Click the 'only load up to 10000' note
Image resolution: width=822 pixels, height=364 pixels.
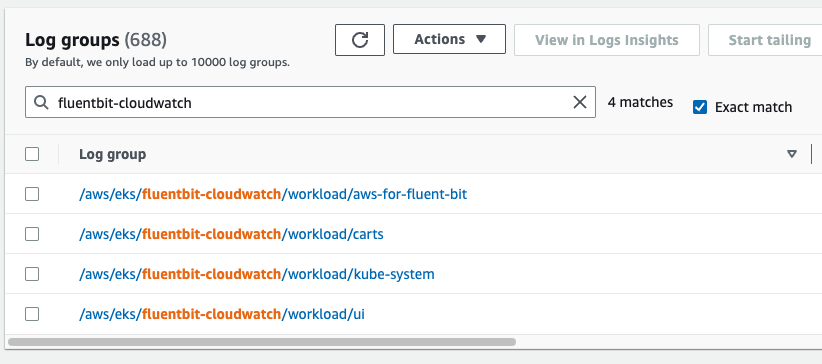click(157, 62)
